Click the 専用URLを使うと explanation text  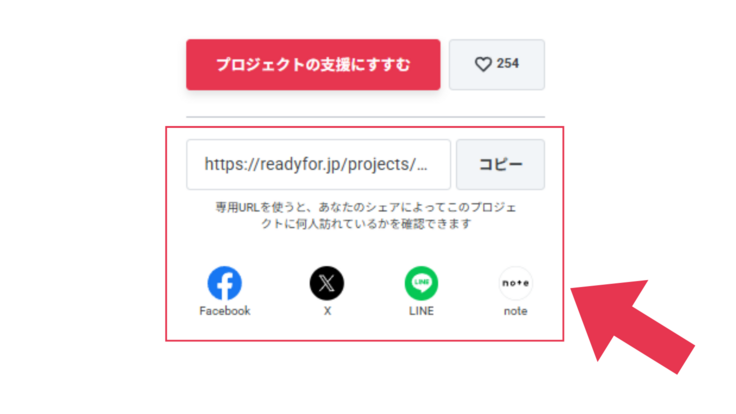(366, 207)
